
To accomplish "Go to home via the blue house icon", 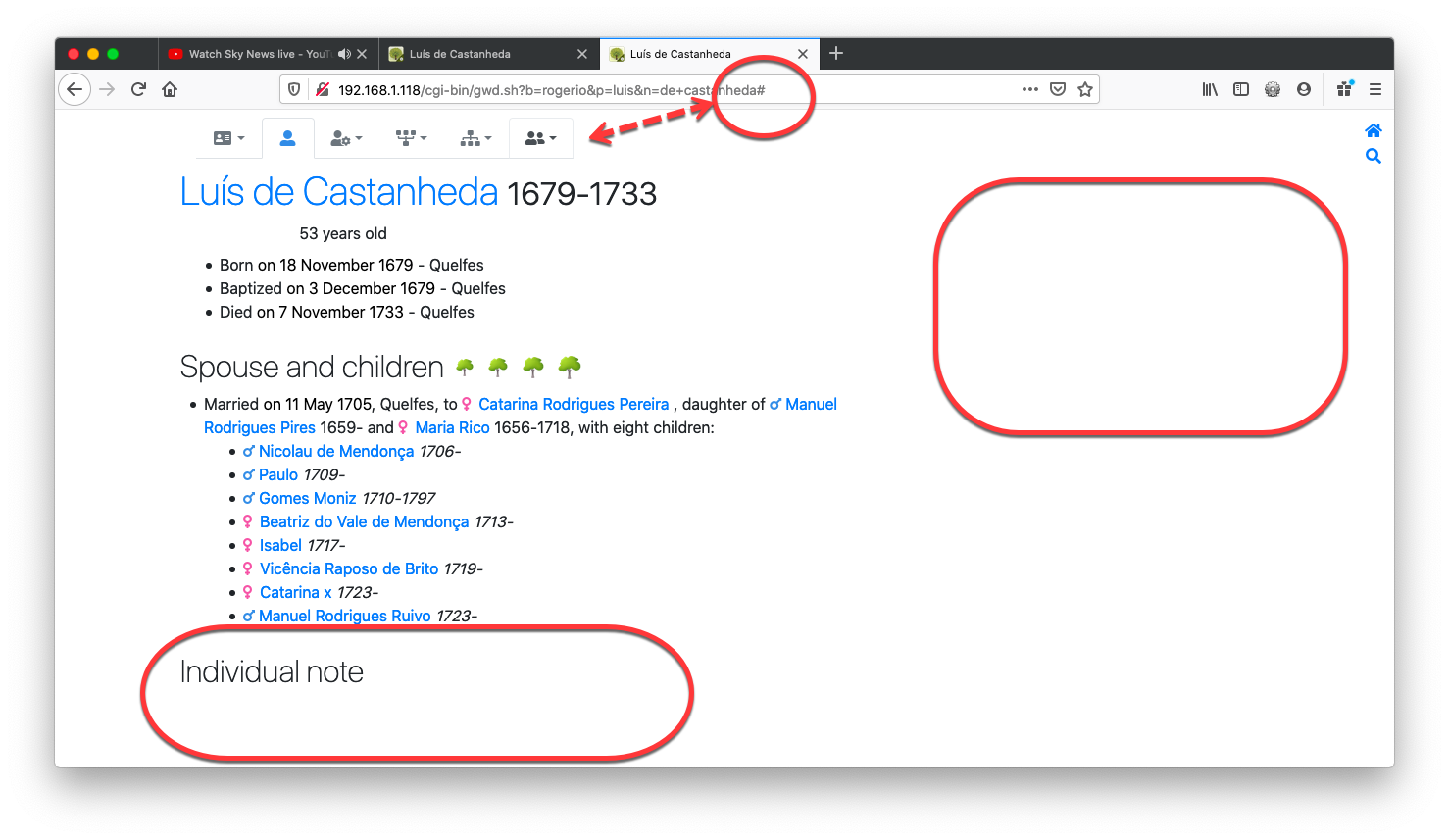I will [1373, 129].
